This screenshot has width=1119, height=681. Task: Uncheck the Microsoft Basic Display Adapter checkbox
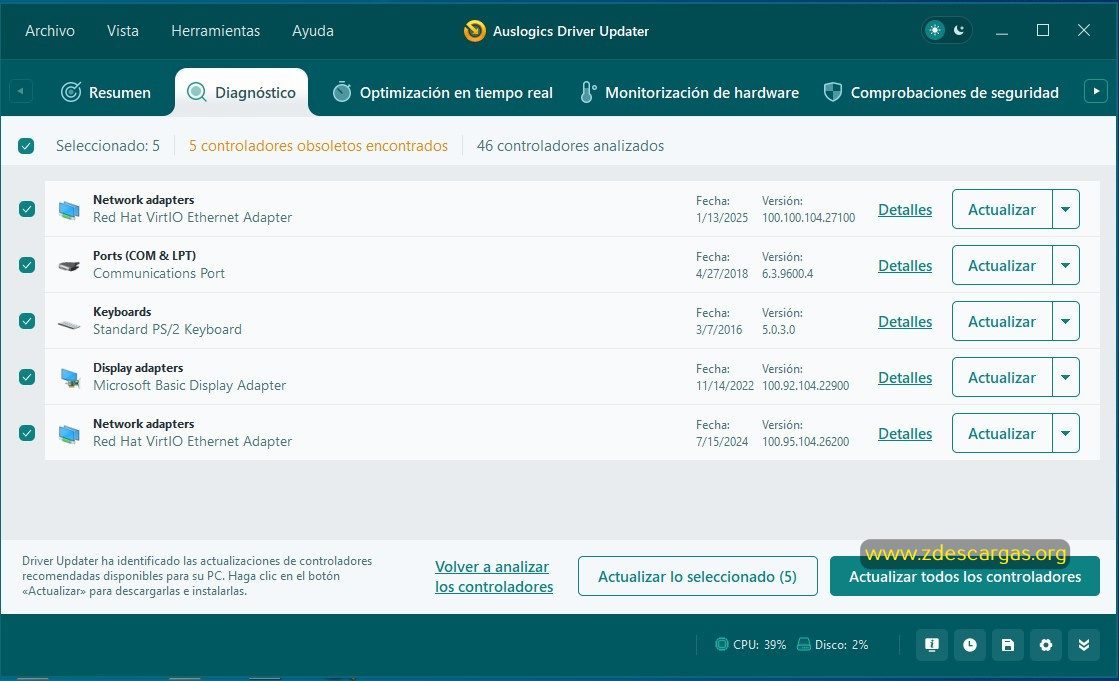point(27,377)
